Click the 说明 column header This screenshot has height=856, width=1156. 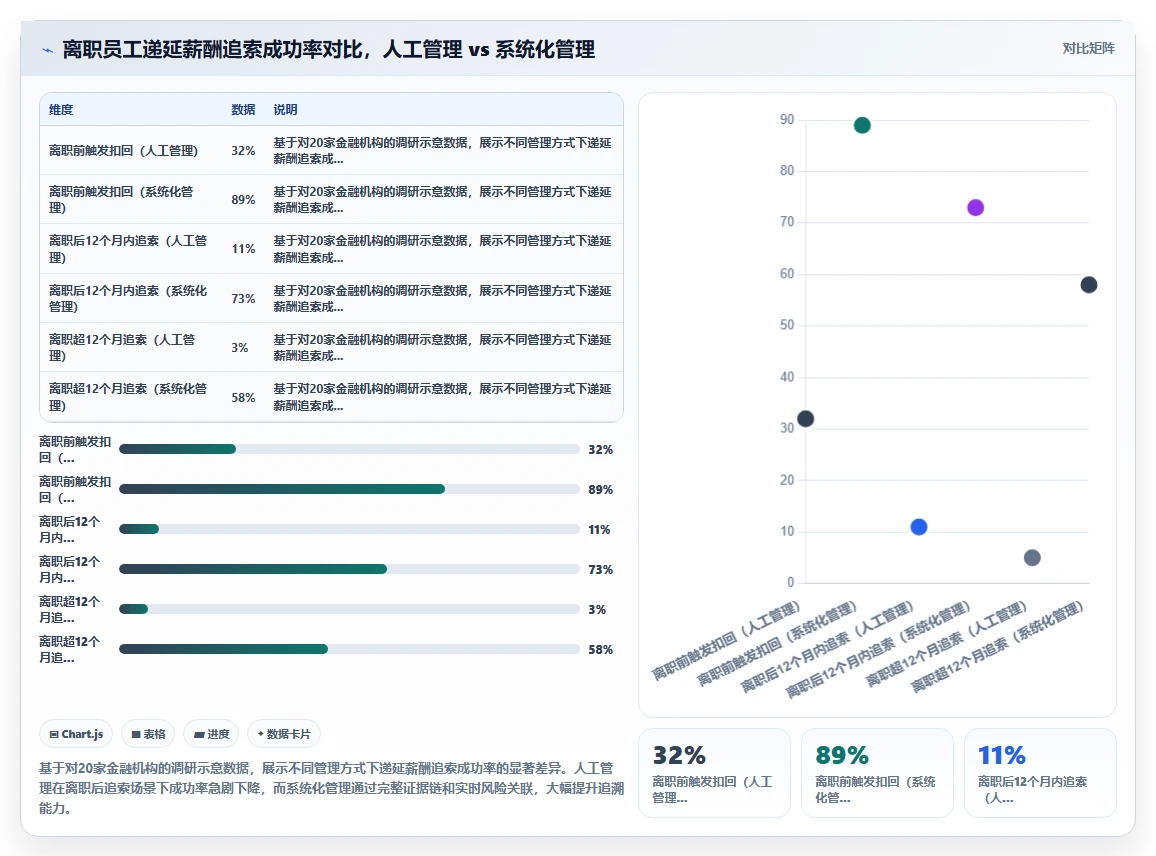click(x=285, y=110)
